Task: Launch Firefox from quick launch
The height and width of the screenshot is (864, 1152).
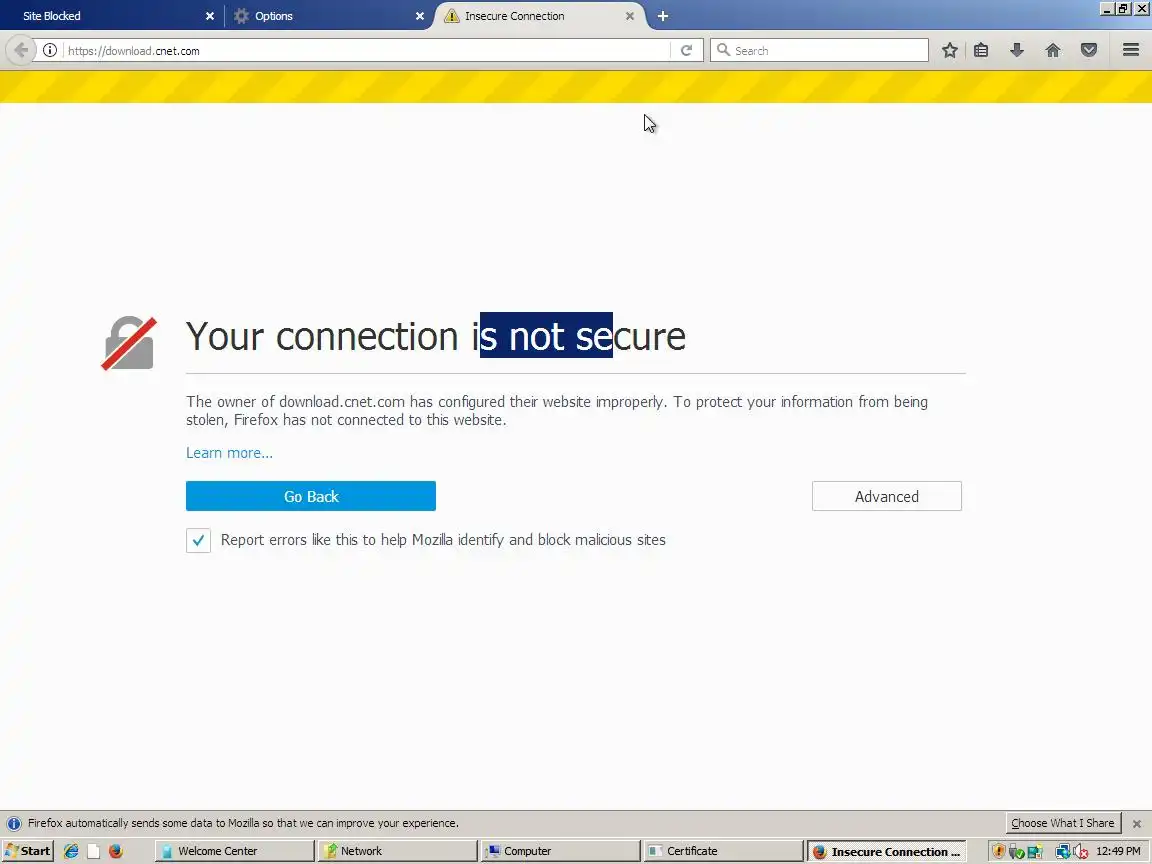Action: tap(115, 851)
